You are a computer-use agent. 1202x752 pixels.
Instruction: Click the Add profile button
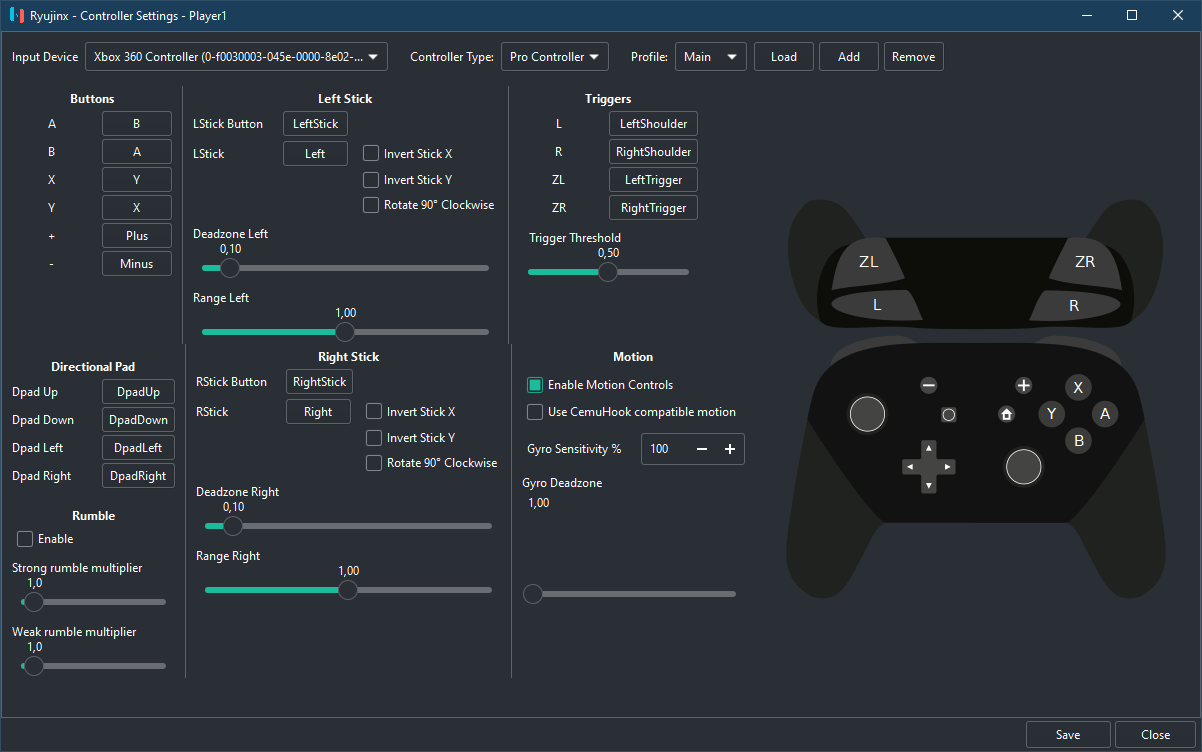click(x=849, y=57)
